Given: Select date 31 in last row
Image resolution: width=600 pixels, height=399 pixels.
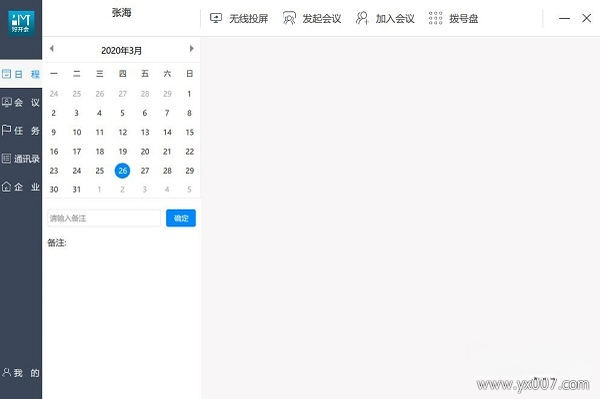Looking at the screenshot, I should click(x=77, y=189).
